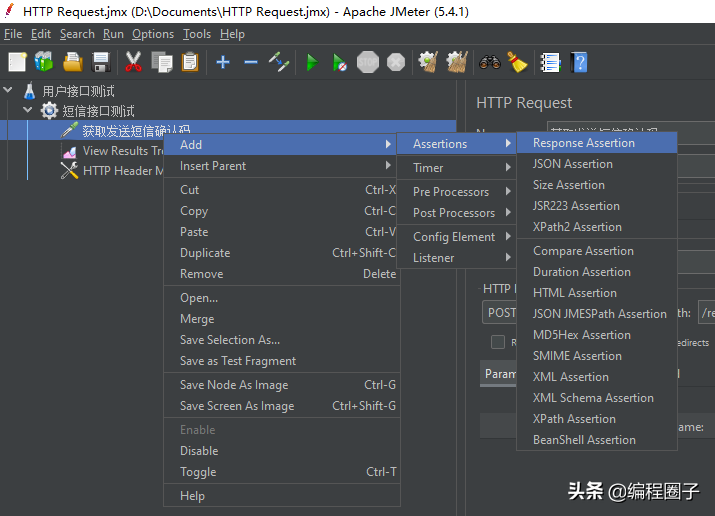The image size is (715, 516).
Task: Expand the Timer submenu
Action: (456, 168)
